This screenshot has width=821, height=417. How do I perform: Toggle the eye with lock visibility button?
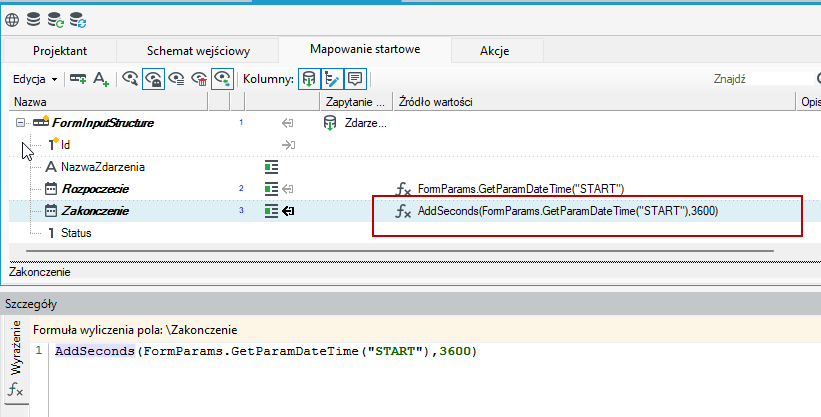[153, 79]
